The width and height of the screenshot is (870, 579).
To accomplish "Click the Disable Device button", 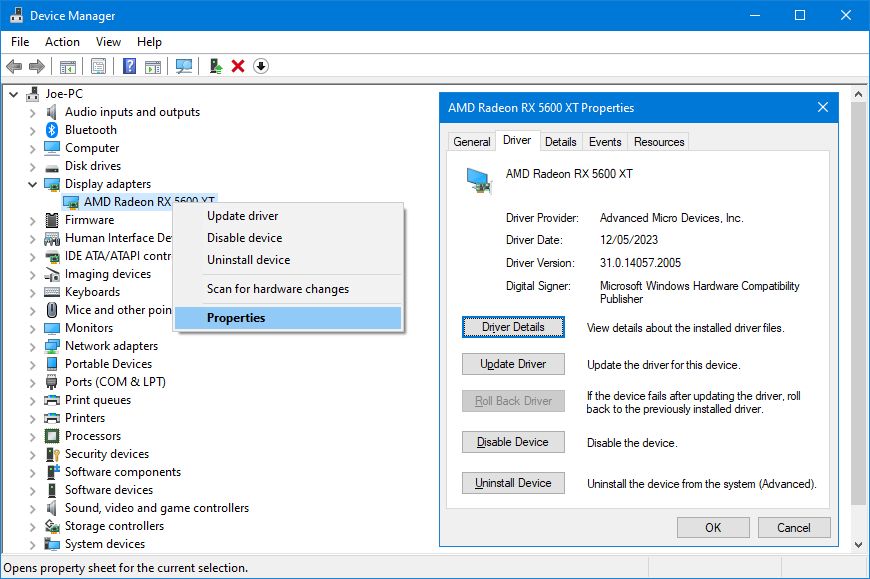I will (x=513, y=442).
